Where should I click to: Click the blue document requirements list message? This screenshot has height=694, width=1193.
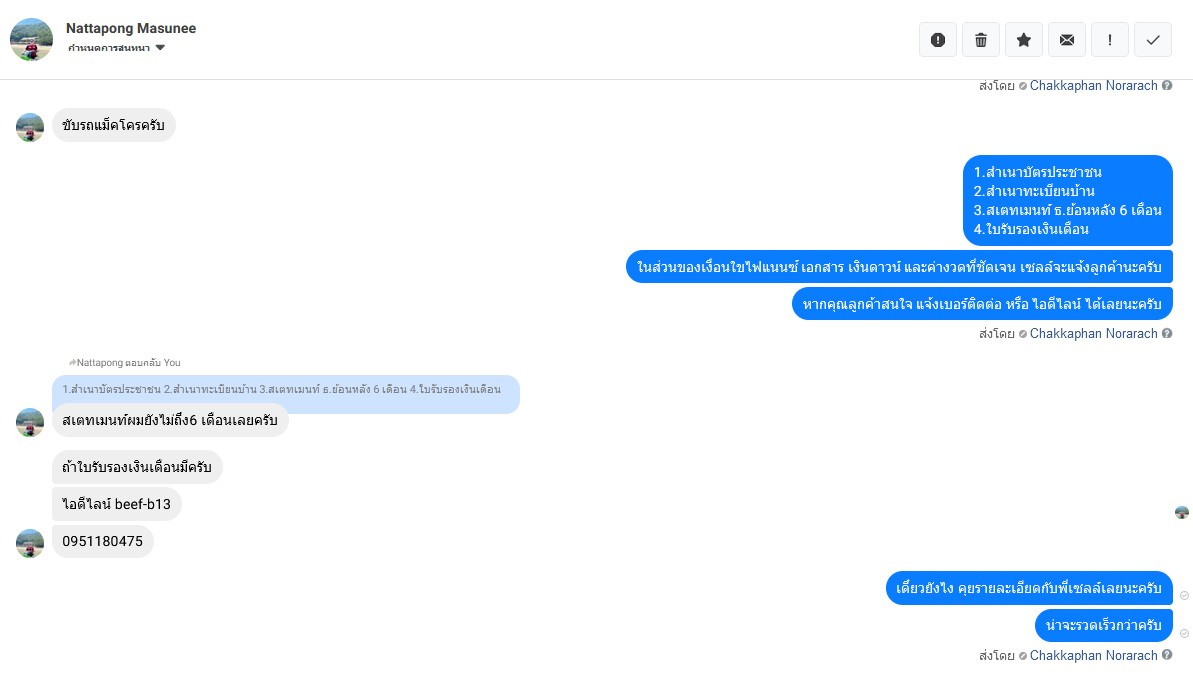point(1067,200)
